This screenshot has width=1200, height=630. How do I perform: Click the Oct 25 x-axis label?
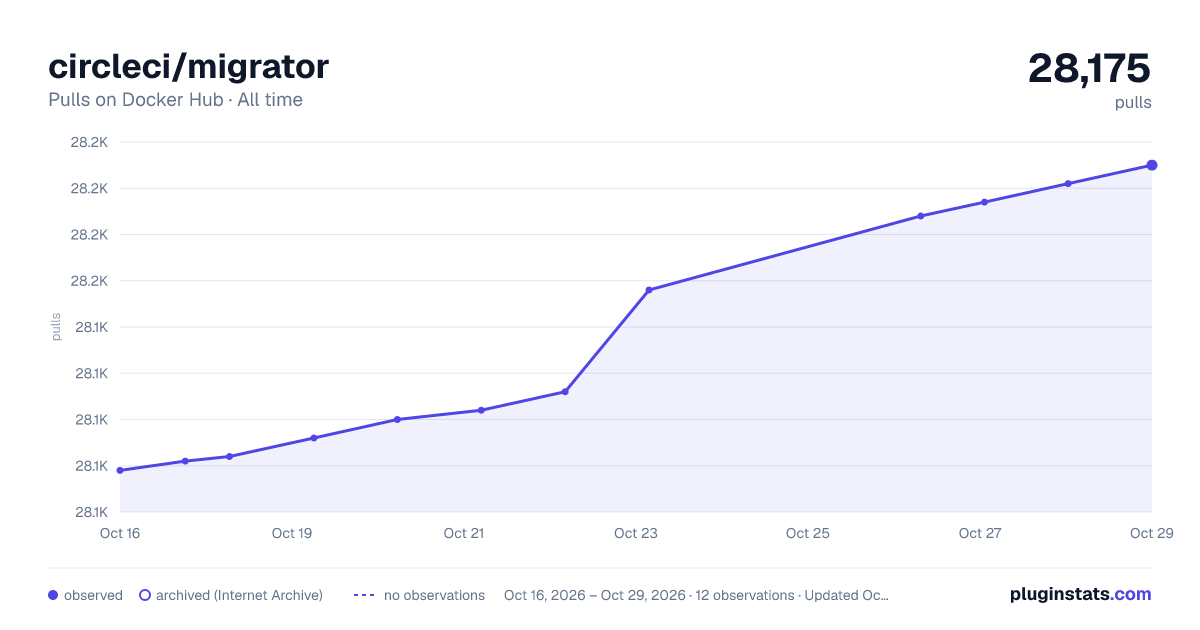[x=808, y=533]
